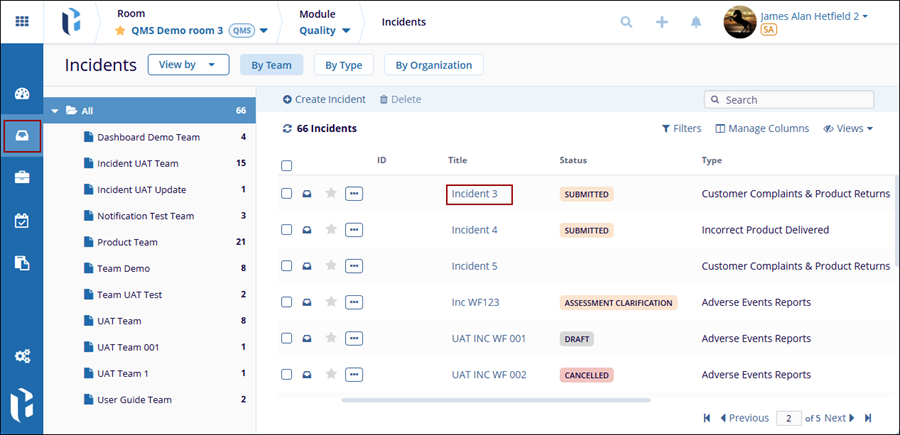Check the Incident 4 row checkbox

[x=287, y=230]
